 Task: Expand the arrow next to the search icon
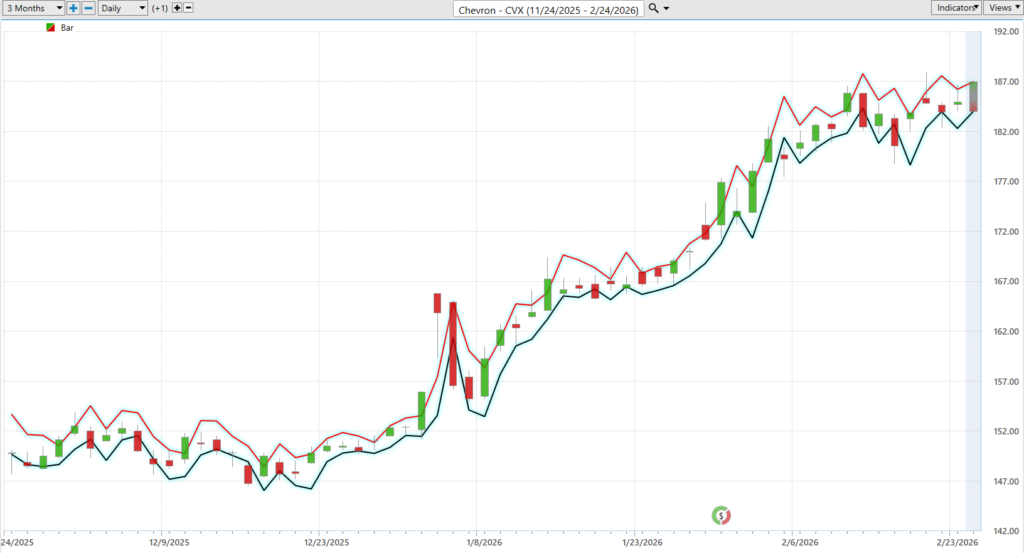(x=667, y=8)
